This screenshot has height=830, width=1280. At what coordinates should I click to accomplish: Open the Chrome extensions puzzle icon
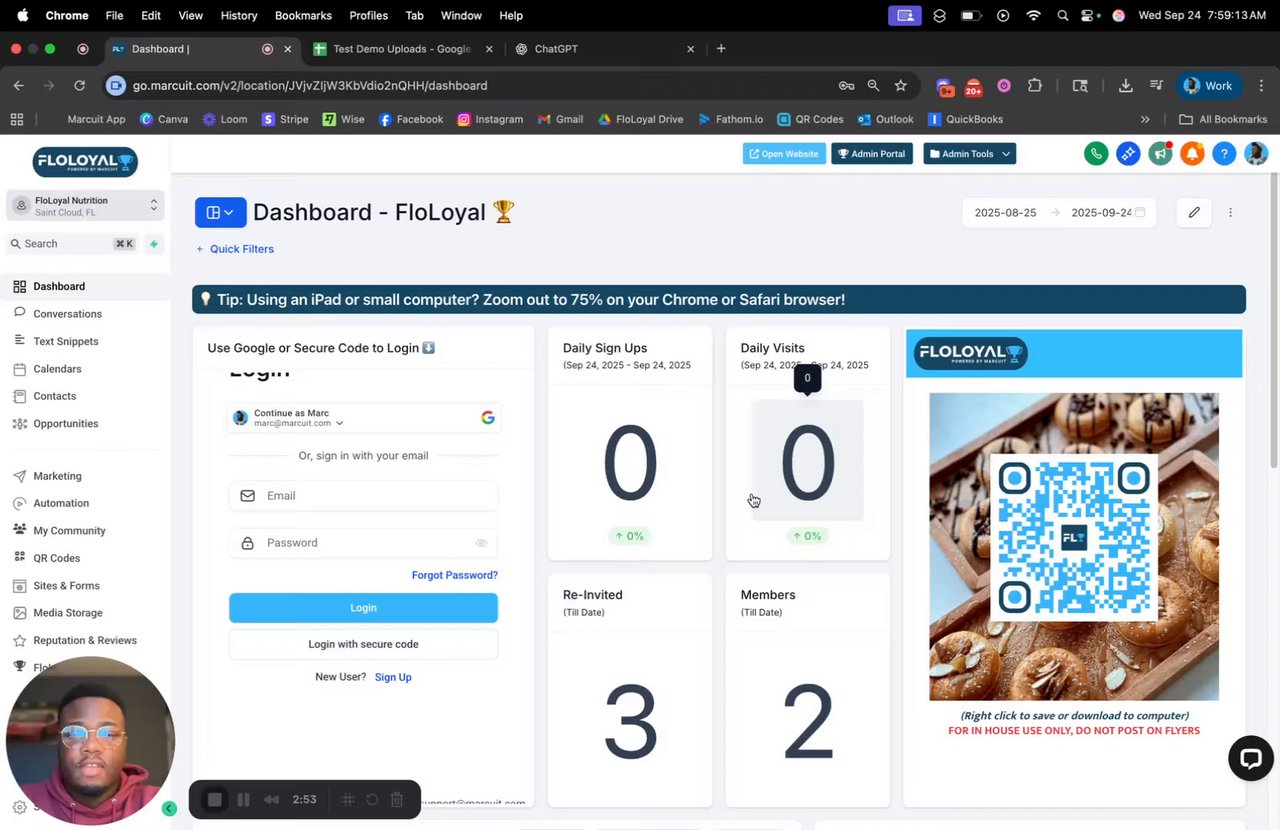[1035, 86]
